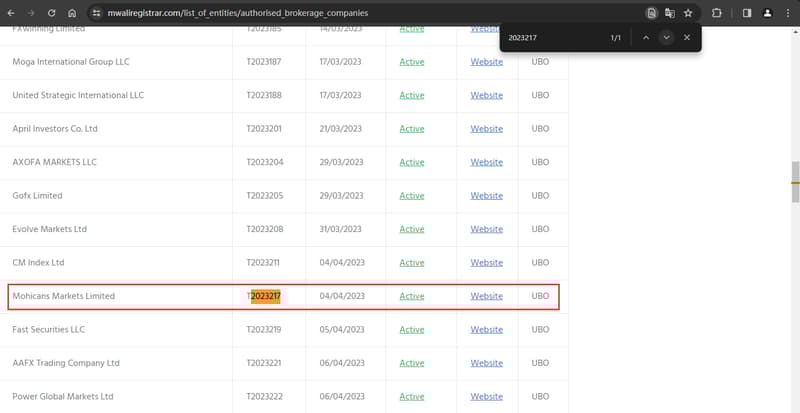Click the find-in-page search field
Screen dimensions: 800x413
coord(554,37)
